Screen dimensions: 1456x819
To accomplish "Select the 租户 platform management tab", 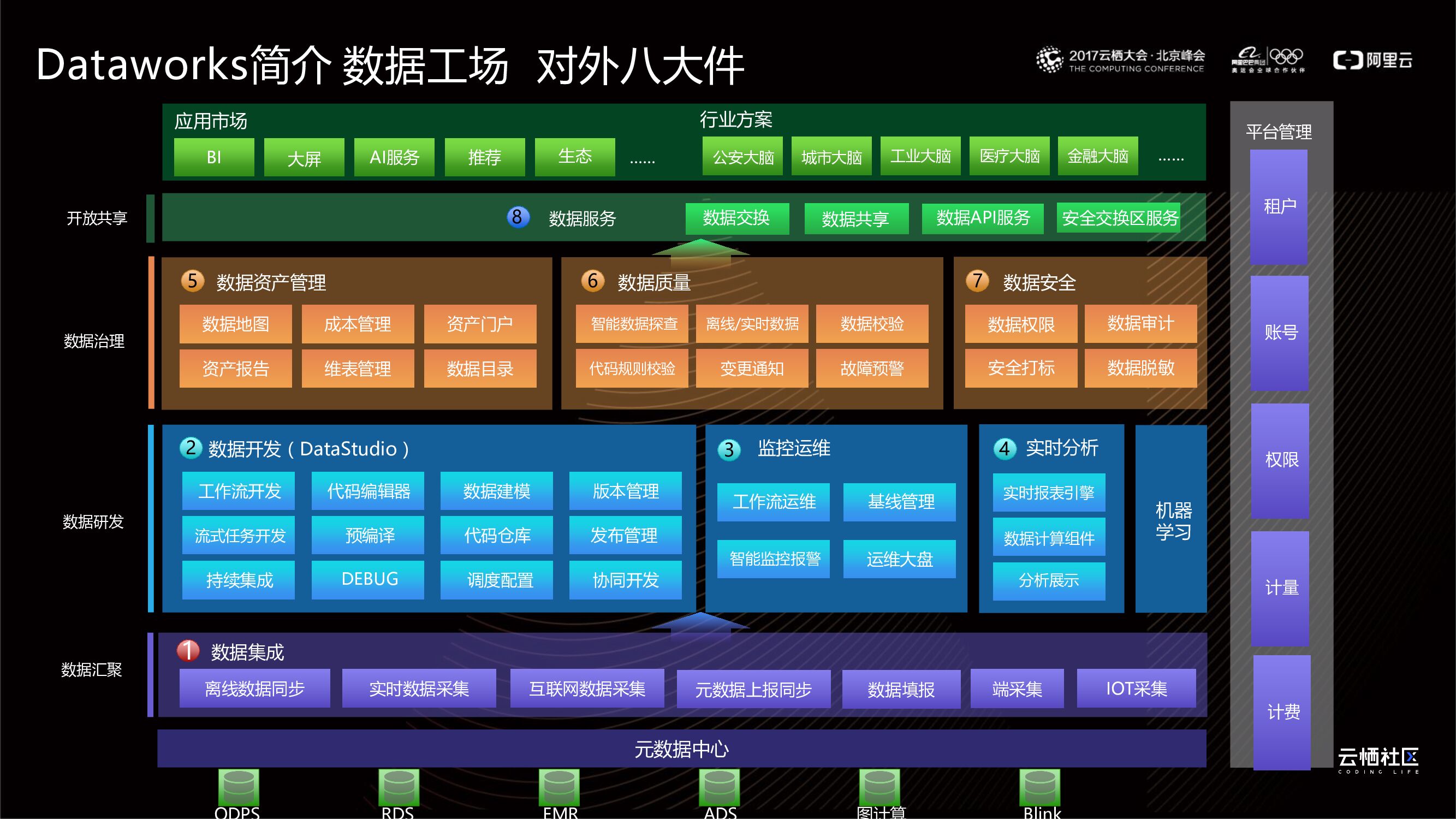I will click(x=1279, y=207).
